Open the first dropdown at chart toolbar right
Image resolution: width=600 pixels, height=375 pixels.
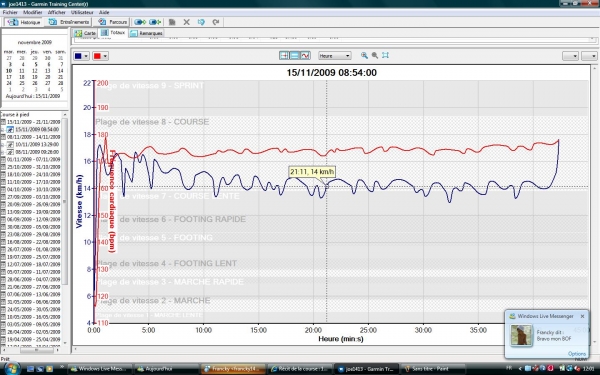570,56
